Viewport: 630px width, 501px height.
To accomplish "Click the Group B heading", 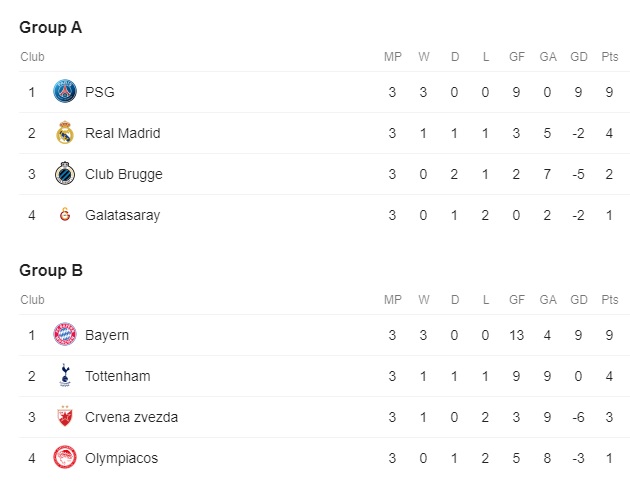I will pyautogui.click(x=51, y=271).
